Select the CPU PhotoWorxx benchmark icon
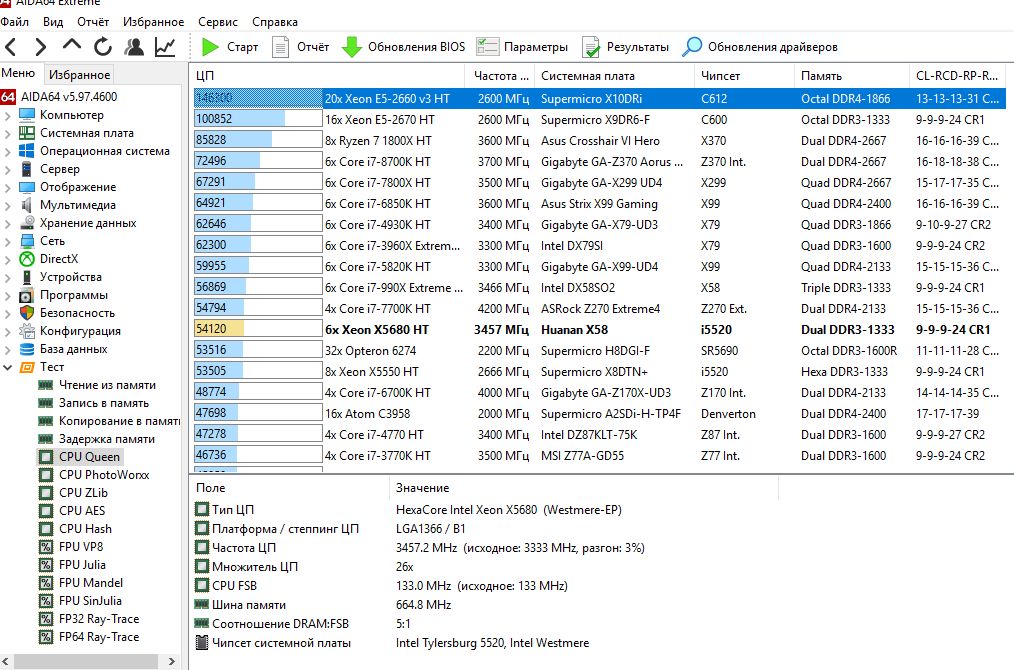 45,475
